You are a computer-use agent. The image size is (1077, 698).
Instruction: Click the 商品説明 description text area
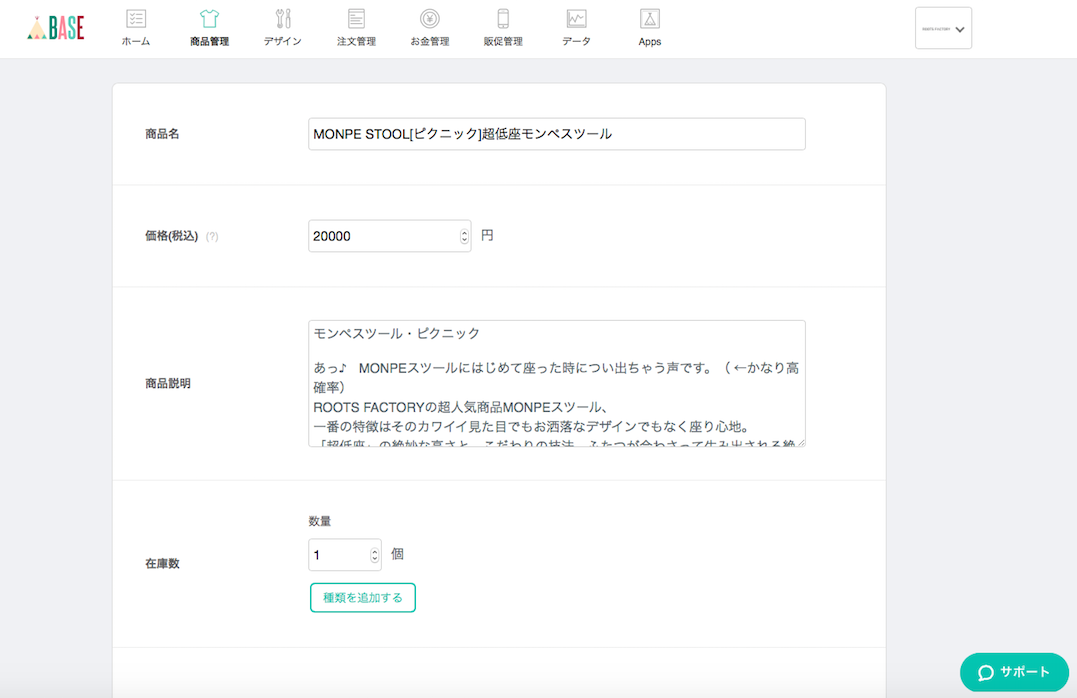(x=556, y=383)
